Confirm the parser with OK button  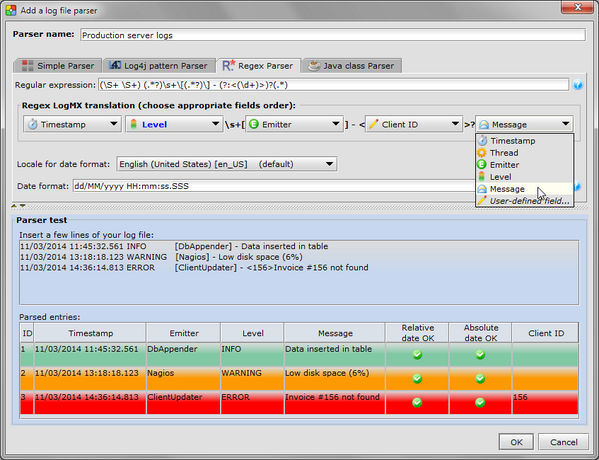pos(516,442)
